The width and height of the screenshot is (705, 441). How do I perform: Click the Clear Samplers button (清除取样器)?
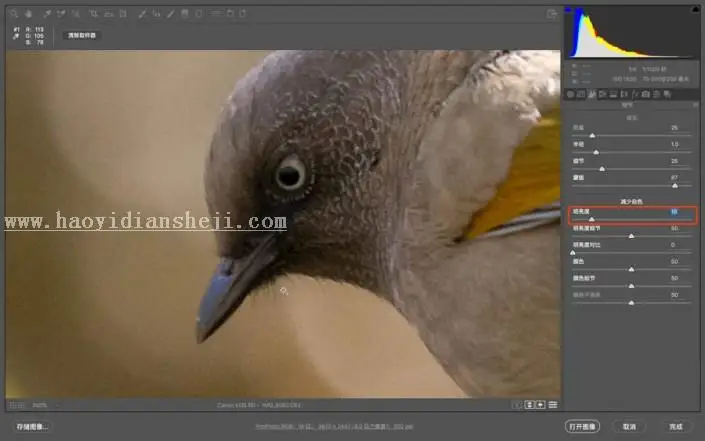click(81, 35)
